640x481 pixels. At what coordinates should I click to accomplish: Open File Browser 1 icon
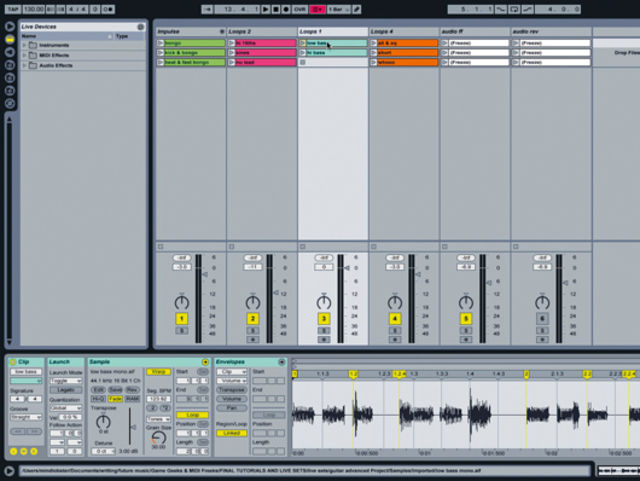pyautogui.click(x=10, y=65)
